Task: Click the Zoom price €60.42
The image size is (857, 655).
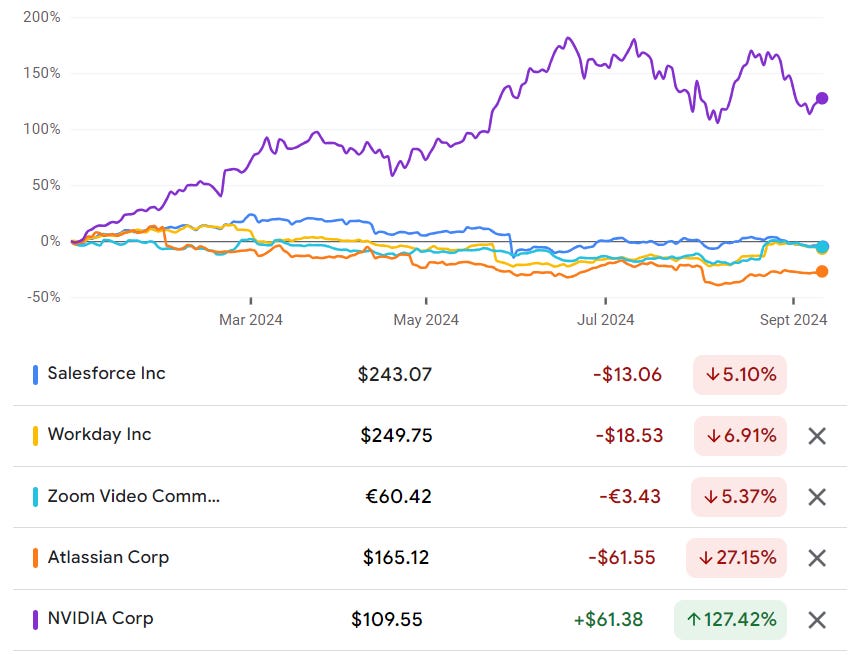Action: pos(398,497)
